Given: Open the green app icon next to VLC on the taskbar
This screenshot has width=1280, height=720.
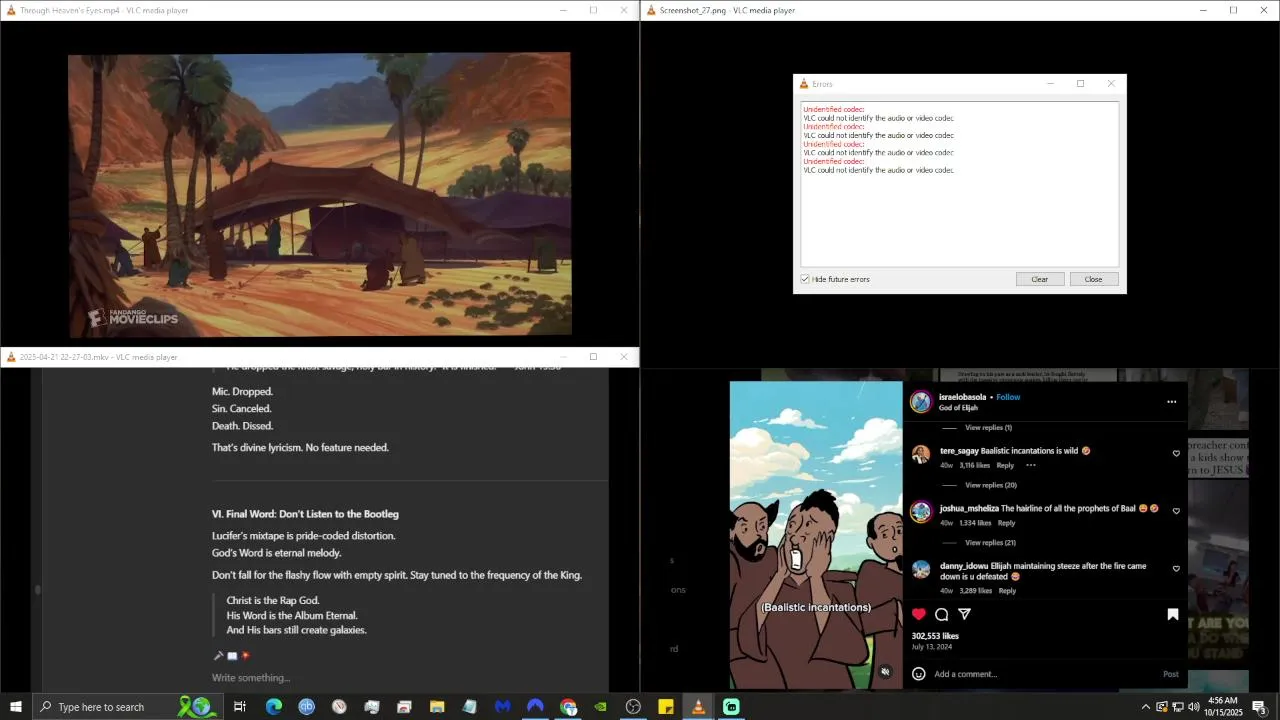Looking at the screenshot, I should pos(731,707).
